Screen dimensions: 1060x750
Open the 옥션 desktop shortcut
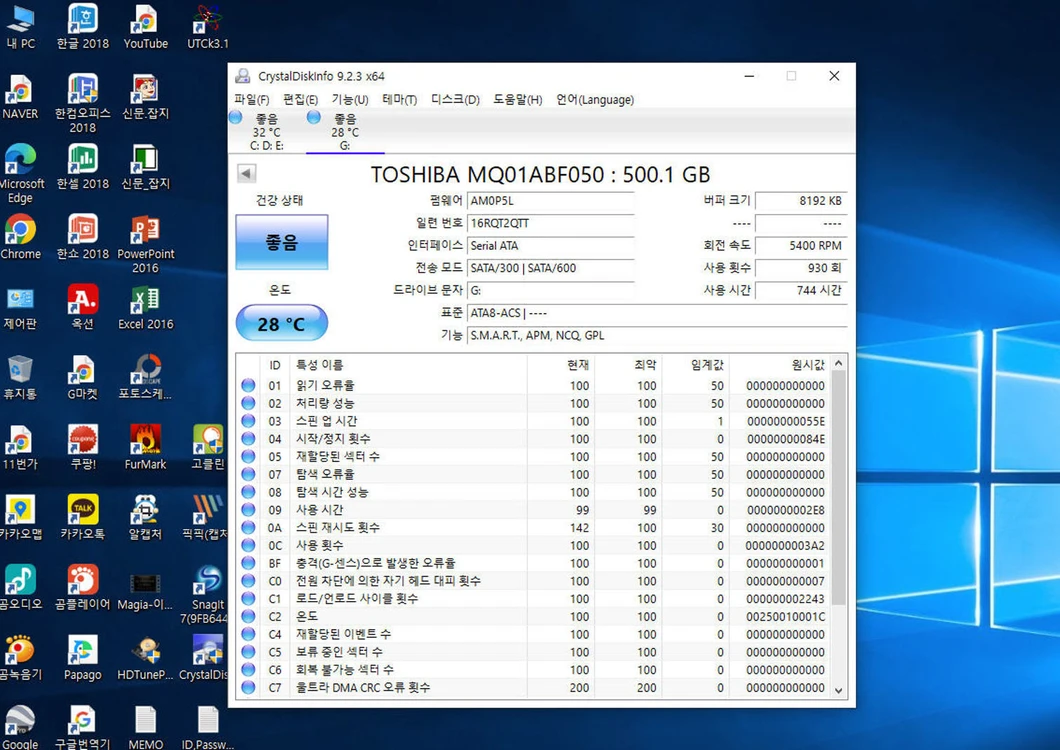[x=82, y=308]
